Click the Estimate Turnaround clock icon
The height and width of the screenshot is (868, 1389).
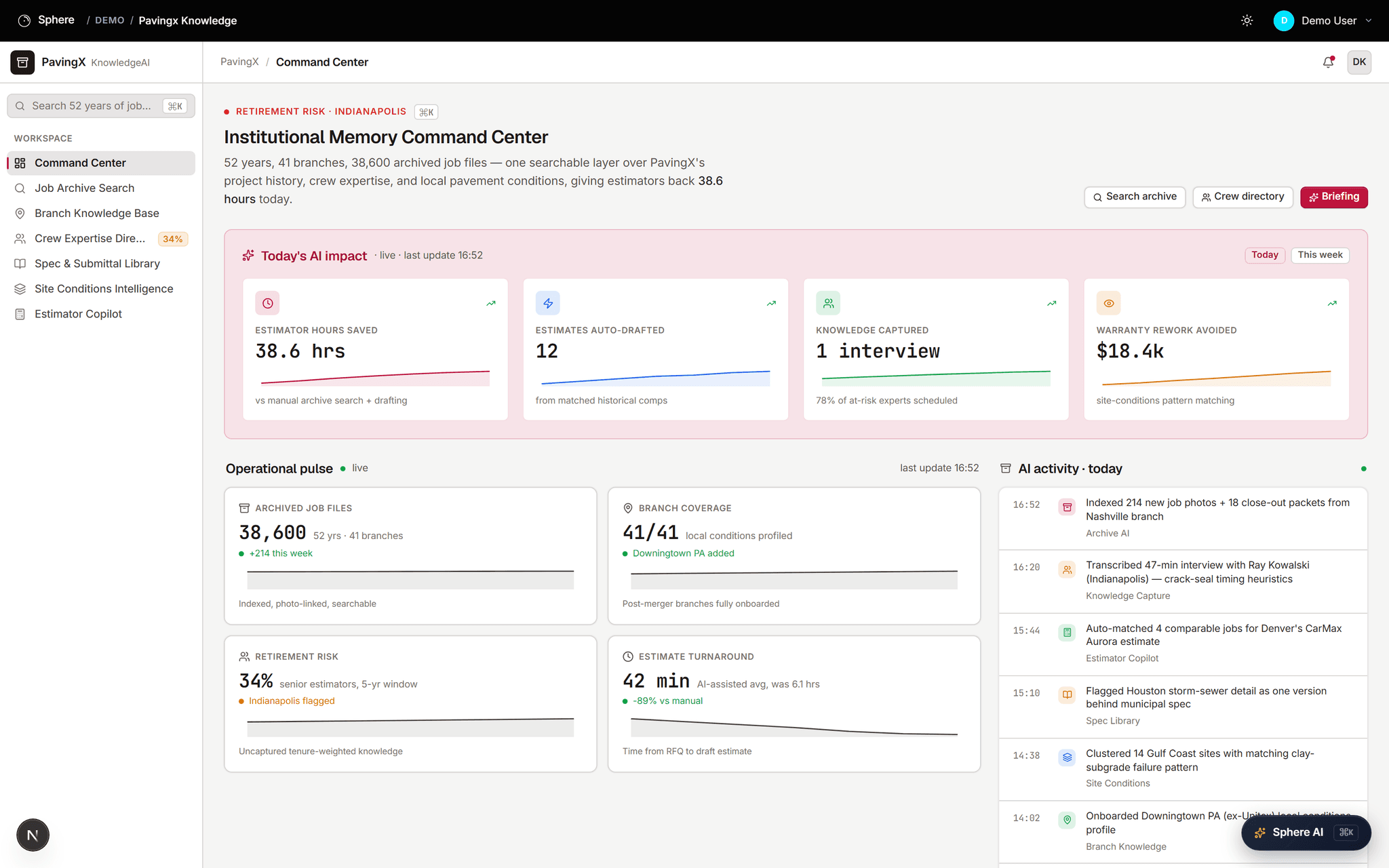pyautogui.click(x=628, y=656)
